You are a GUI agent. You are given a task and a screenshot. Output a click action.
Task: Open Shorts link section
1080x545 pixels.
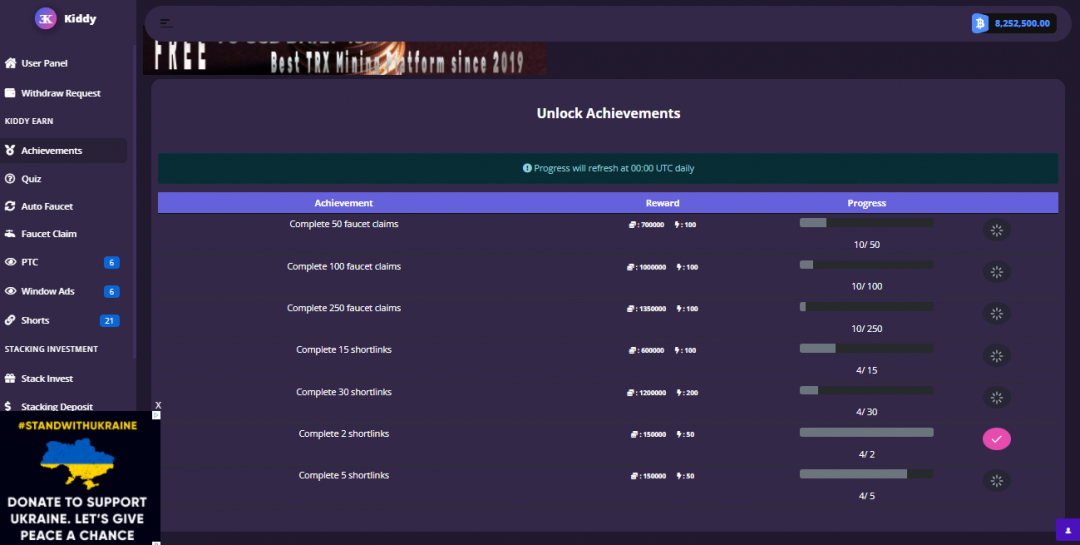tap(35, 320)
